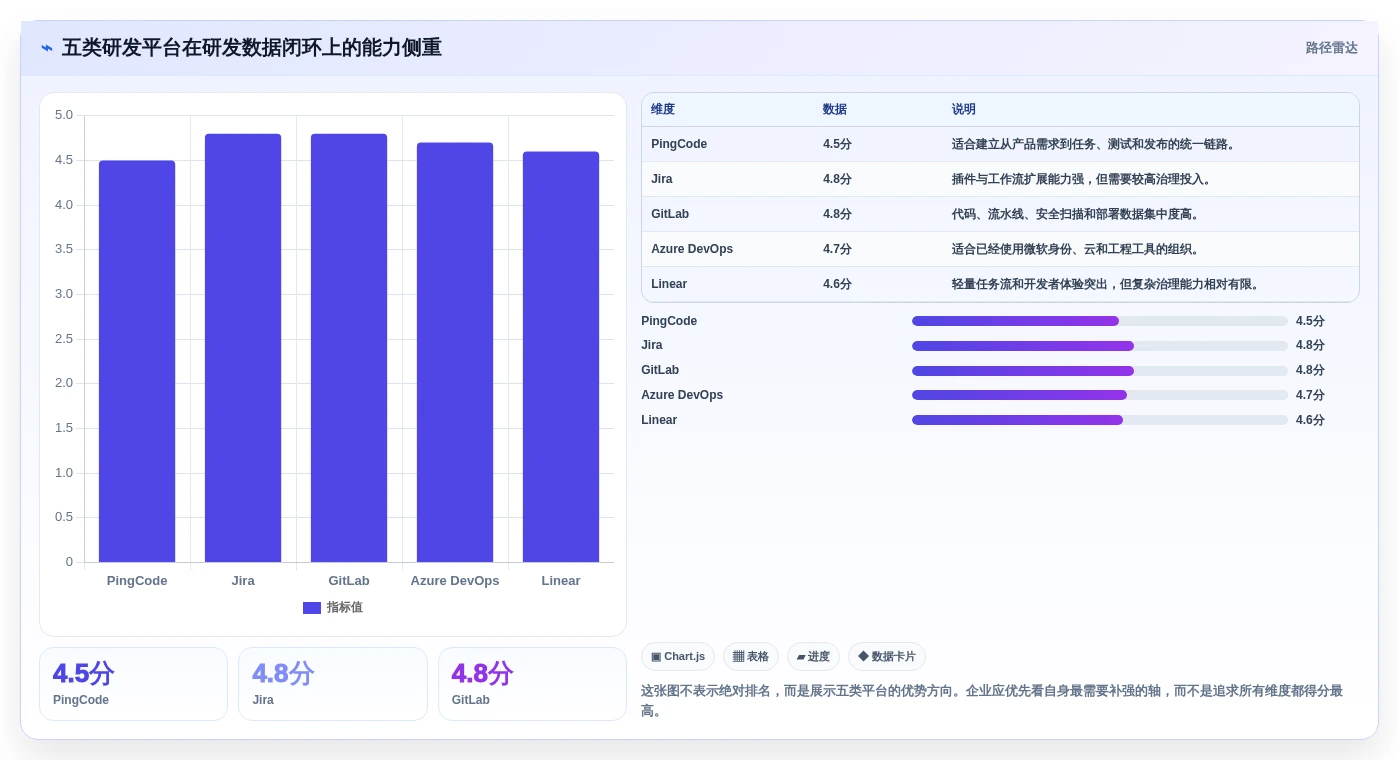Image resolution: width=1399 pixels, height=760 pixels.
Task: Click the 路径雷达 label in header
Action: [x=1331, y=48]
